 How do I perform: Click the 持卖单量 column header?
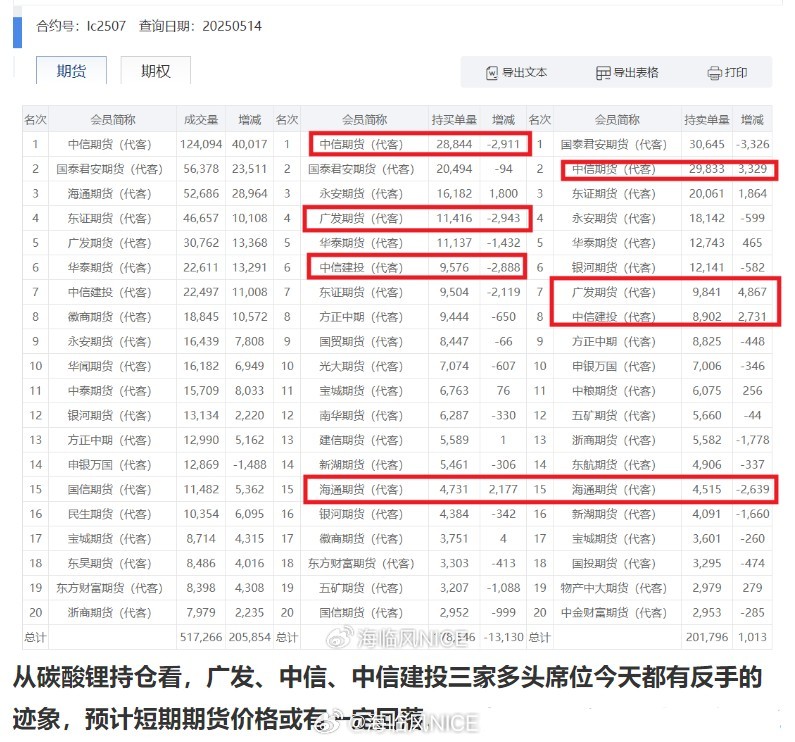tap(706, 120)
